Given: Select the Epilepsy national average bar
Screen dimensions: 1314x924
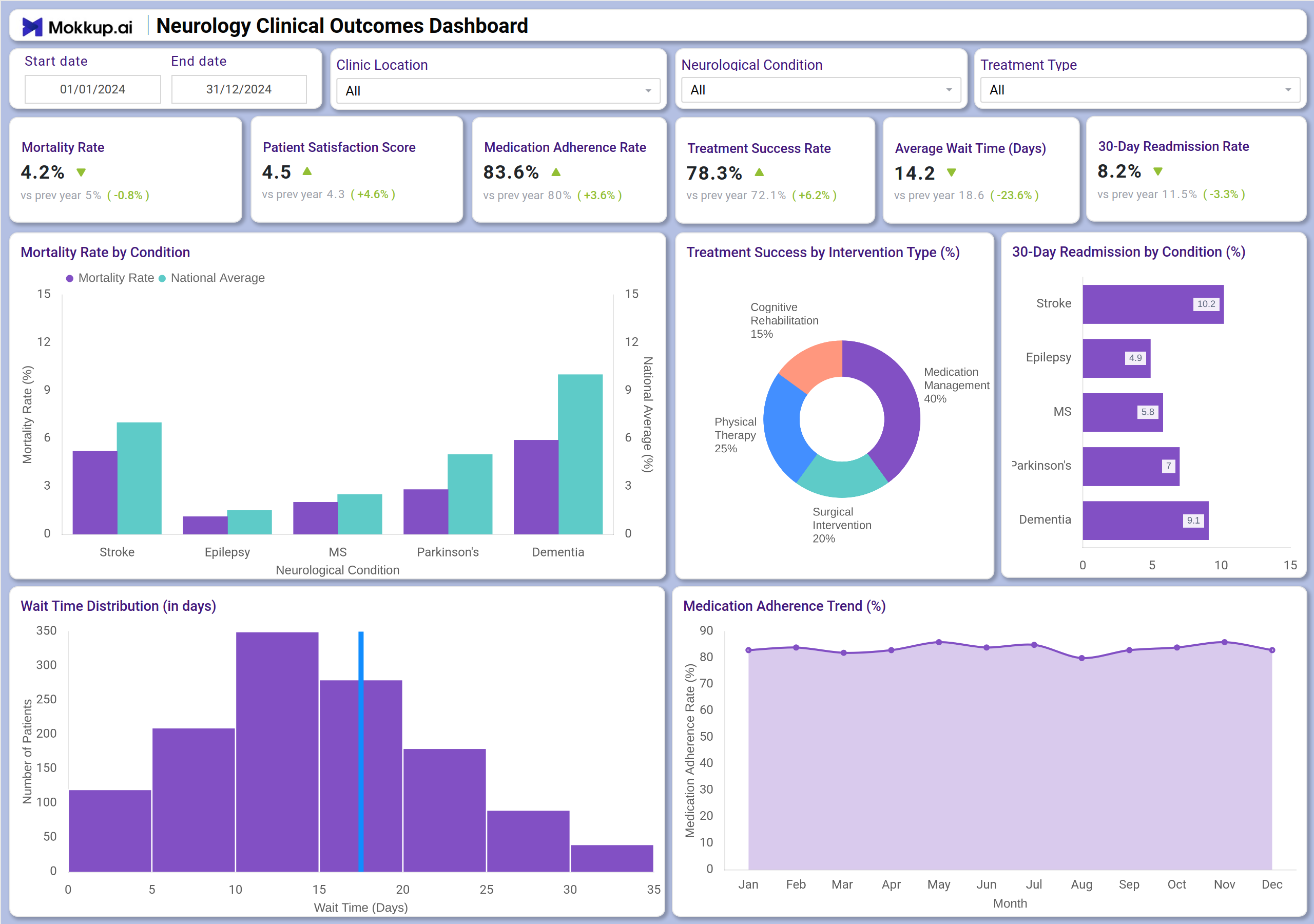Looking at the screenshot, I should 249,522.
